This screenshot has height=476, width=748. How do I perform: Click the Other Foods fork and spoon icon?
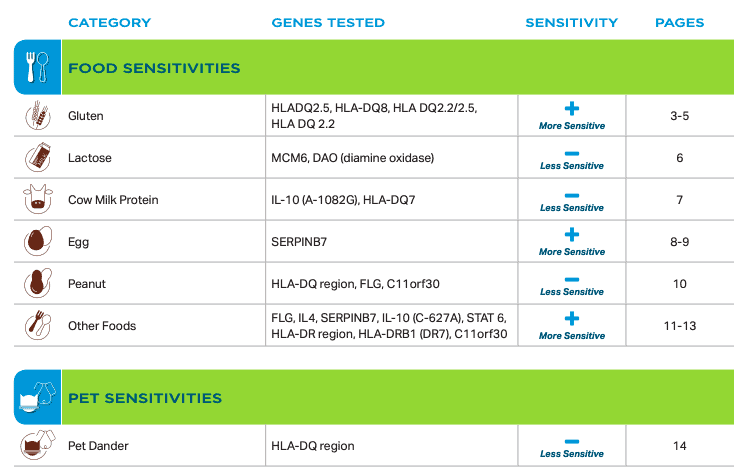[38, 325]
